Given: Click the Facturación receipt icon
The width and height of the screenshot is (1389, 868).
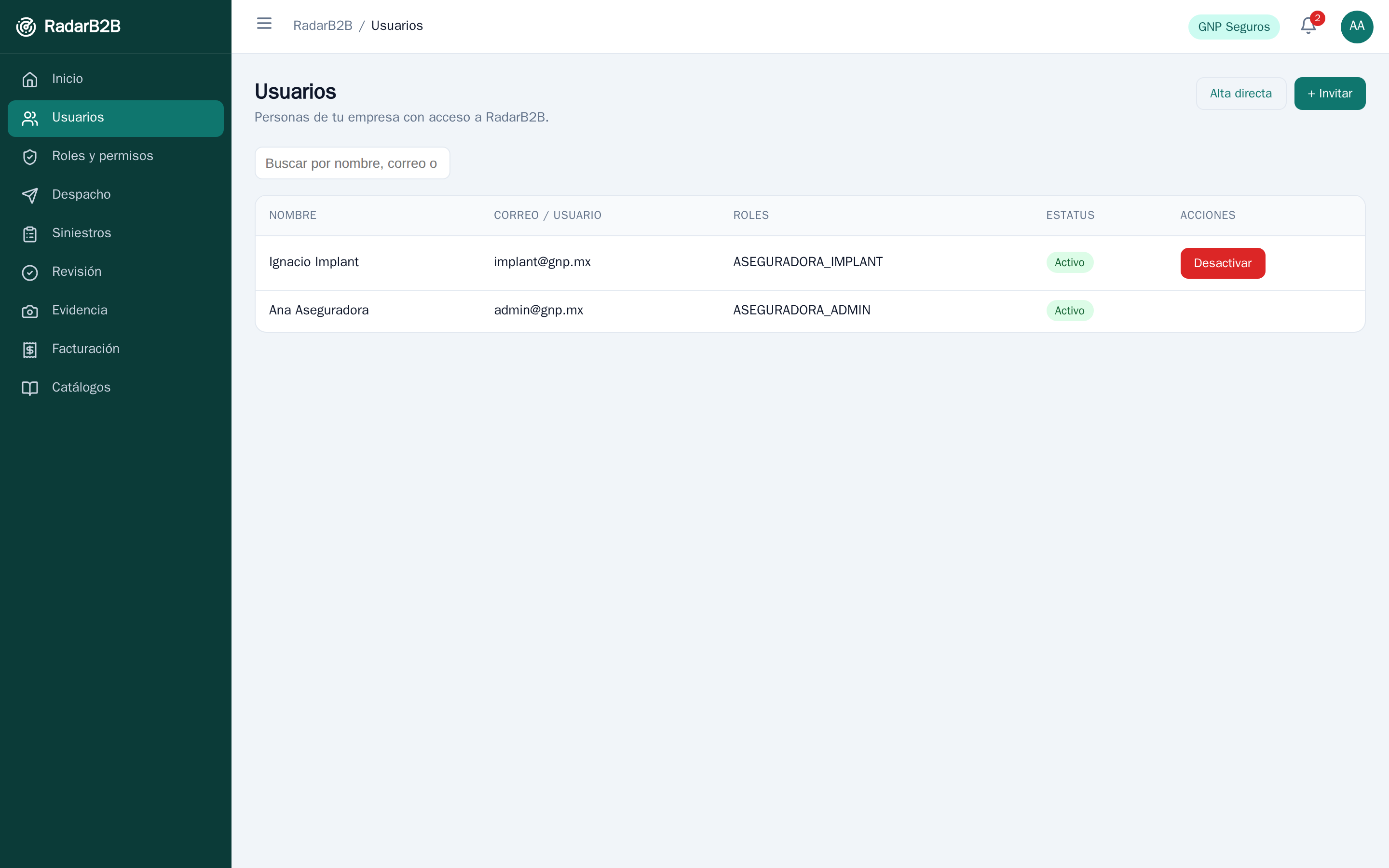Looking at the screenshot, I should coord(30,349).
